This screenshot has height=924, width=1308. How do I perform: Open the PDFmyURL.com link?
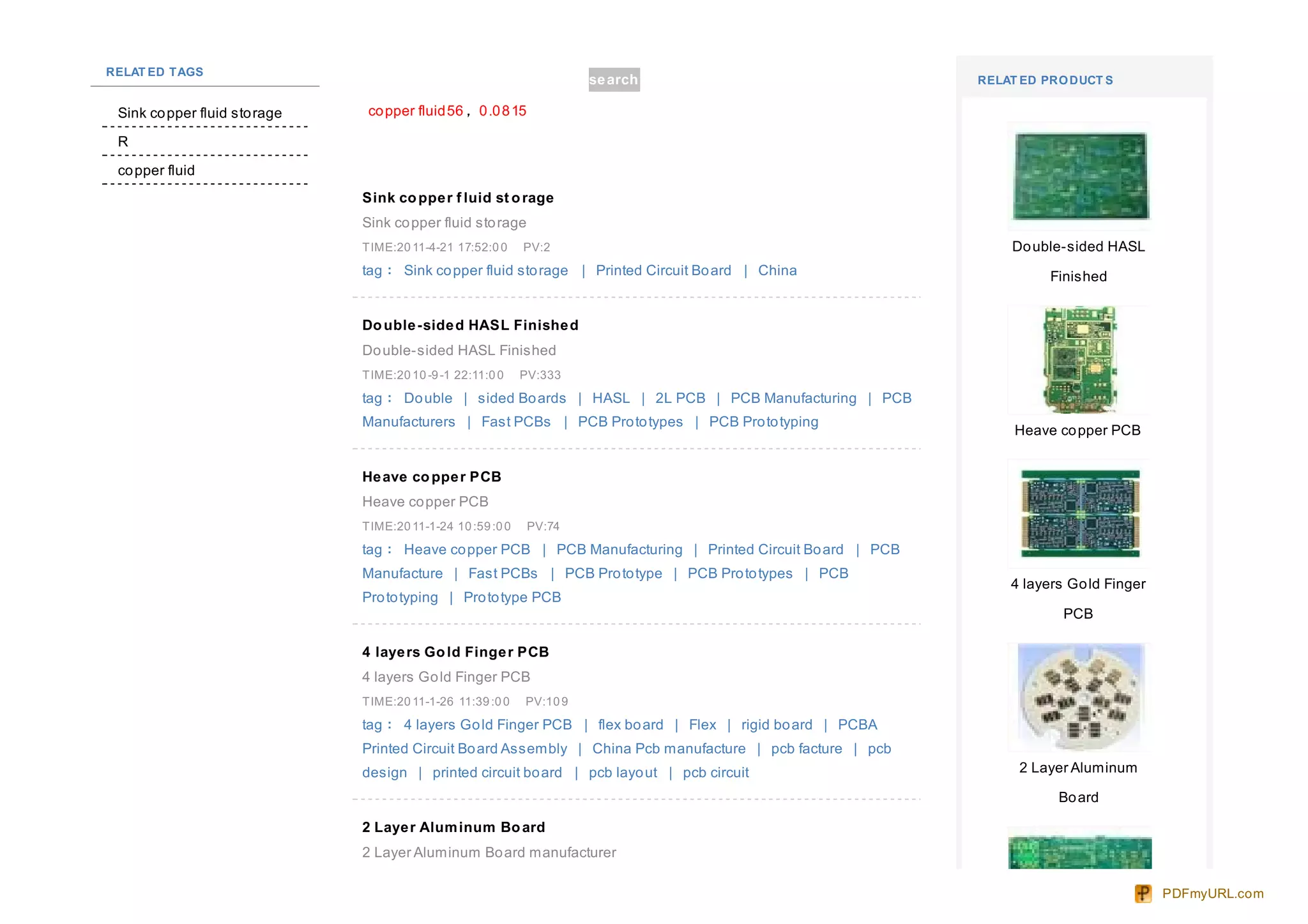pyautogui.click(x=1212, y=893)
